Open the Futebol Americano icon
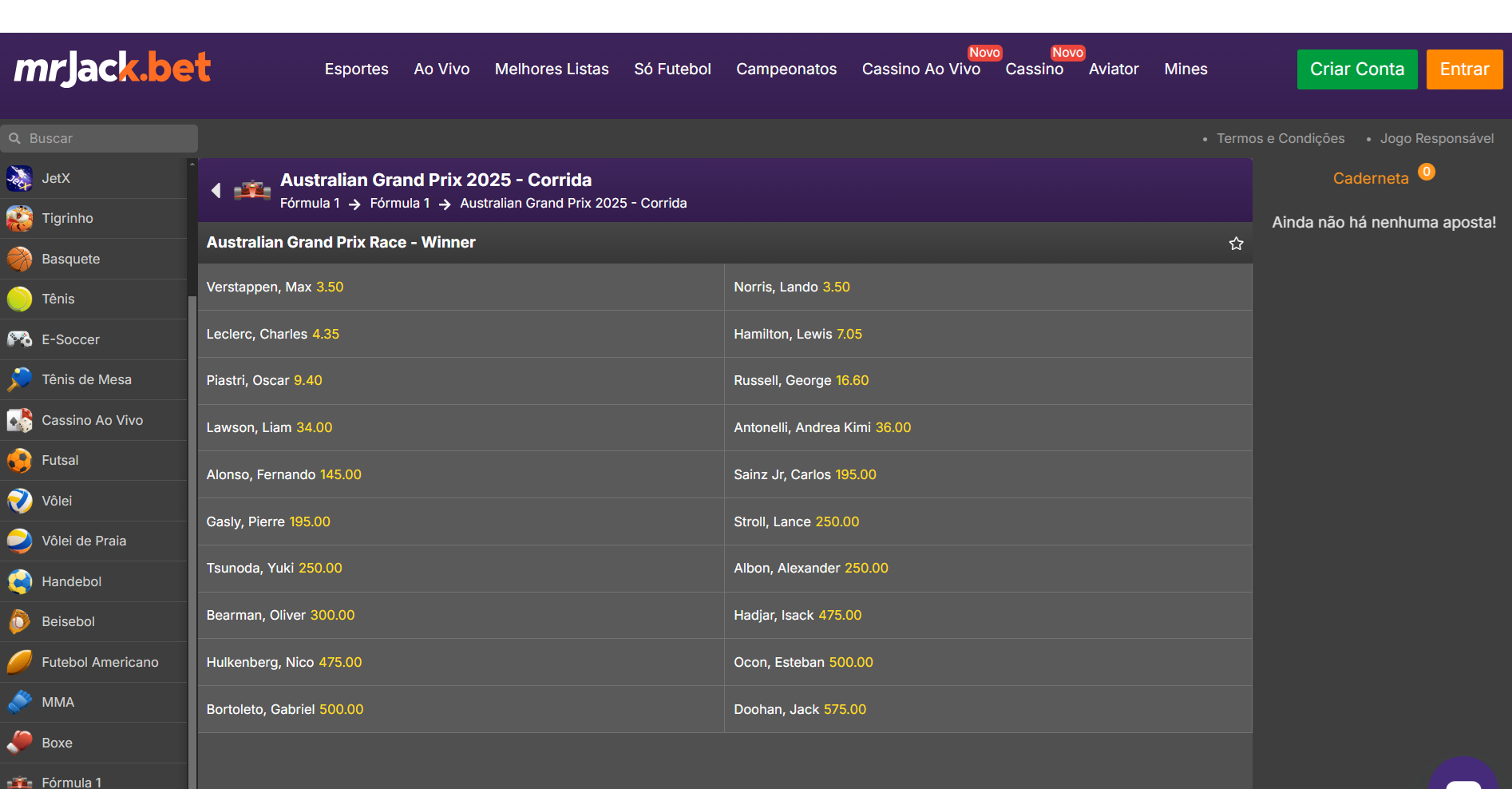This screenshot has height=789, width=1512. (19, 662)
